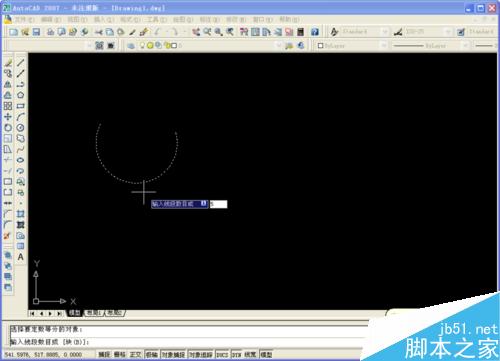Click the Layer Previous icon
The width and height of the screenshot is (500, 361).
[x=300, y=45]
